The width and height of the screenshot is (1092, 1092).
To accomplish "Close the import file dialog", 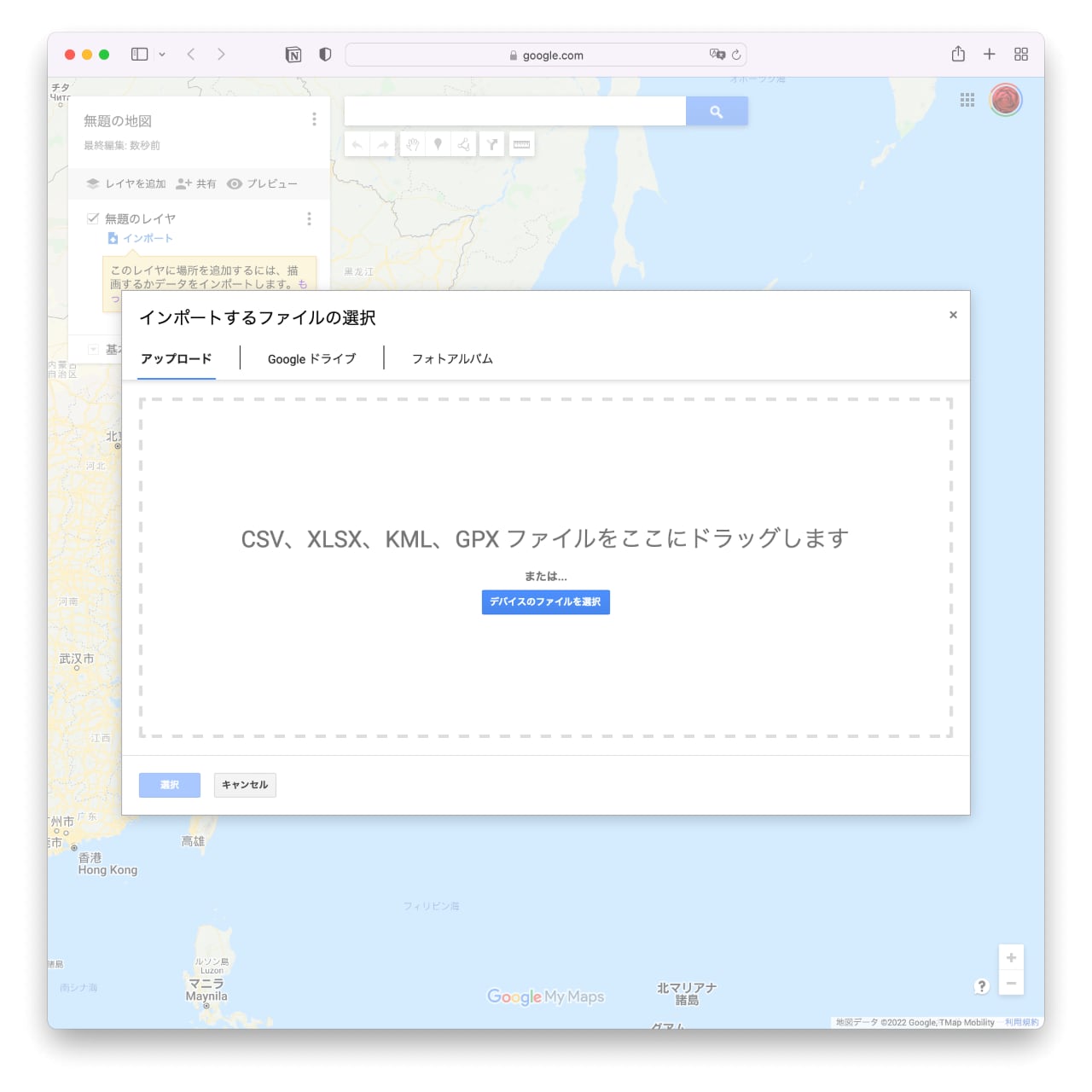I will coord(953,315).
